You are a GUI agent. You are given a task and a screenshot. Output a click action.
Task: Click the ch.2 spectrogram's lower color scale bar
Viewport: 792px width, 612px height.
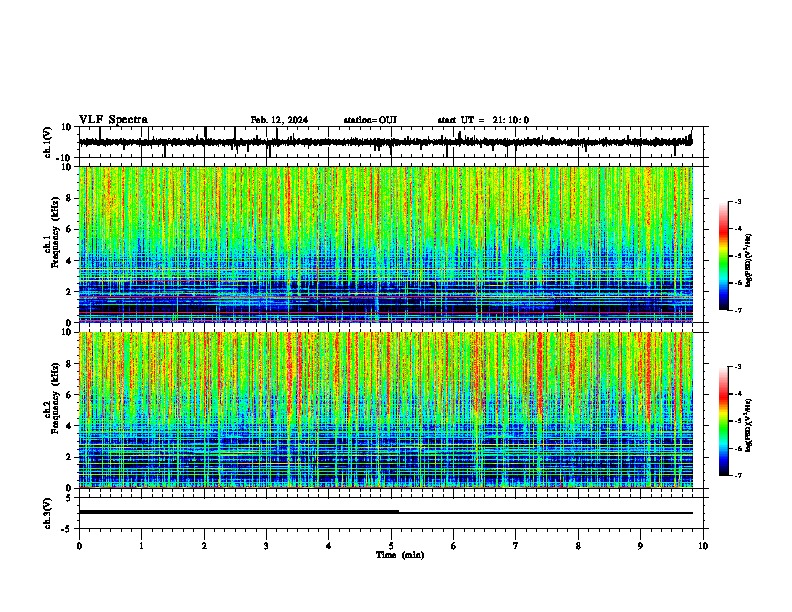point(723,421)
